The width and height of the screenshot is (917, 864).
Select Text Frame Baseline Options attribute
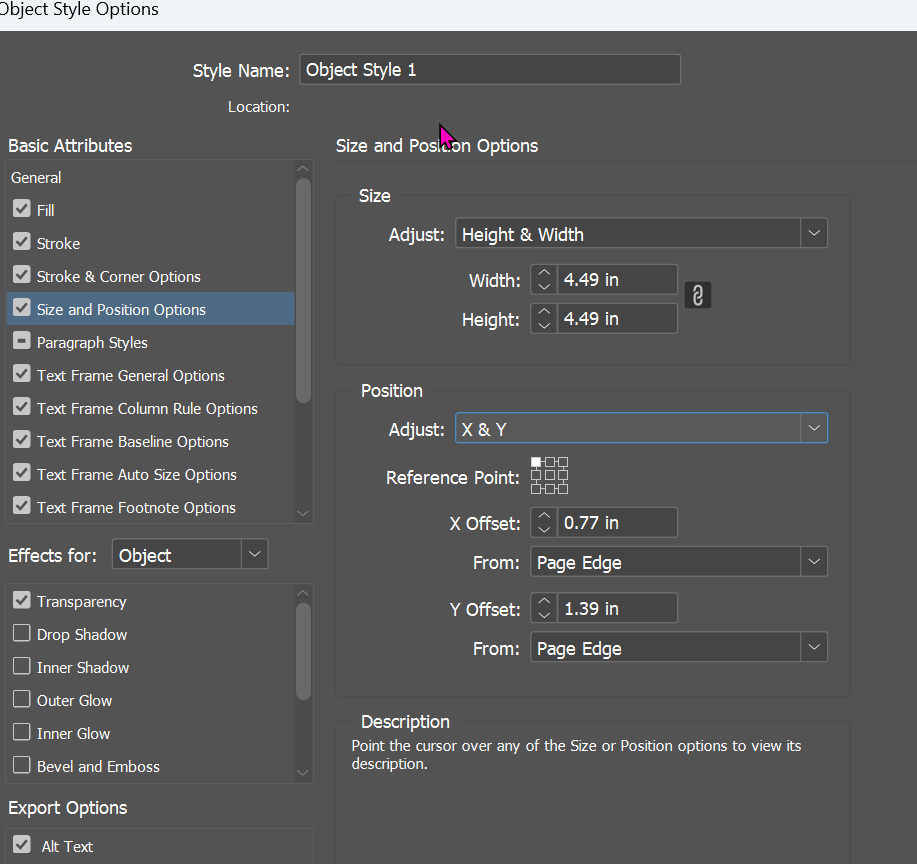click(130, 440)
